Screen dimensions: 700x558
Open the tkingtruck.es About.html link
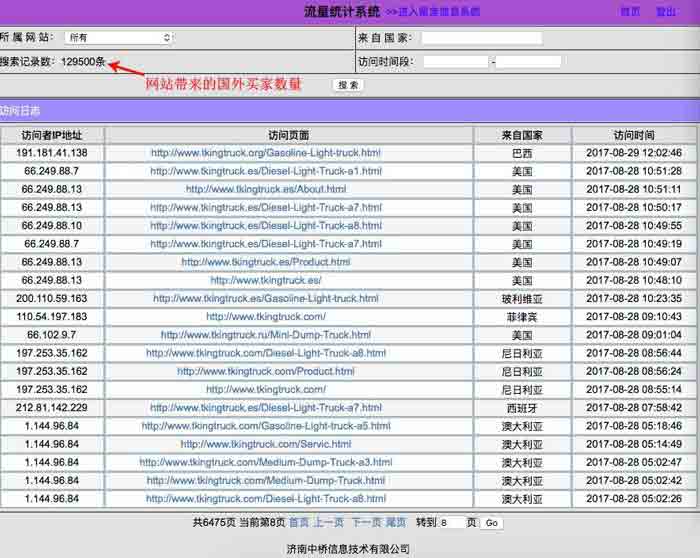(265, 189)
